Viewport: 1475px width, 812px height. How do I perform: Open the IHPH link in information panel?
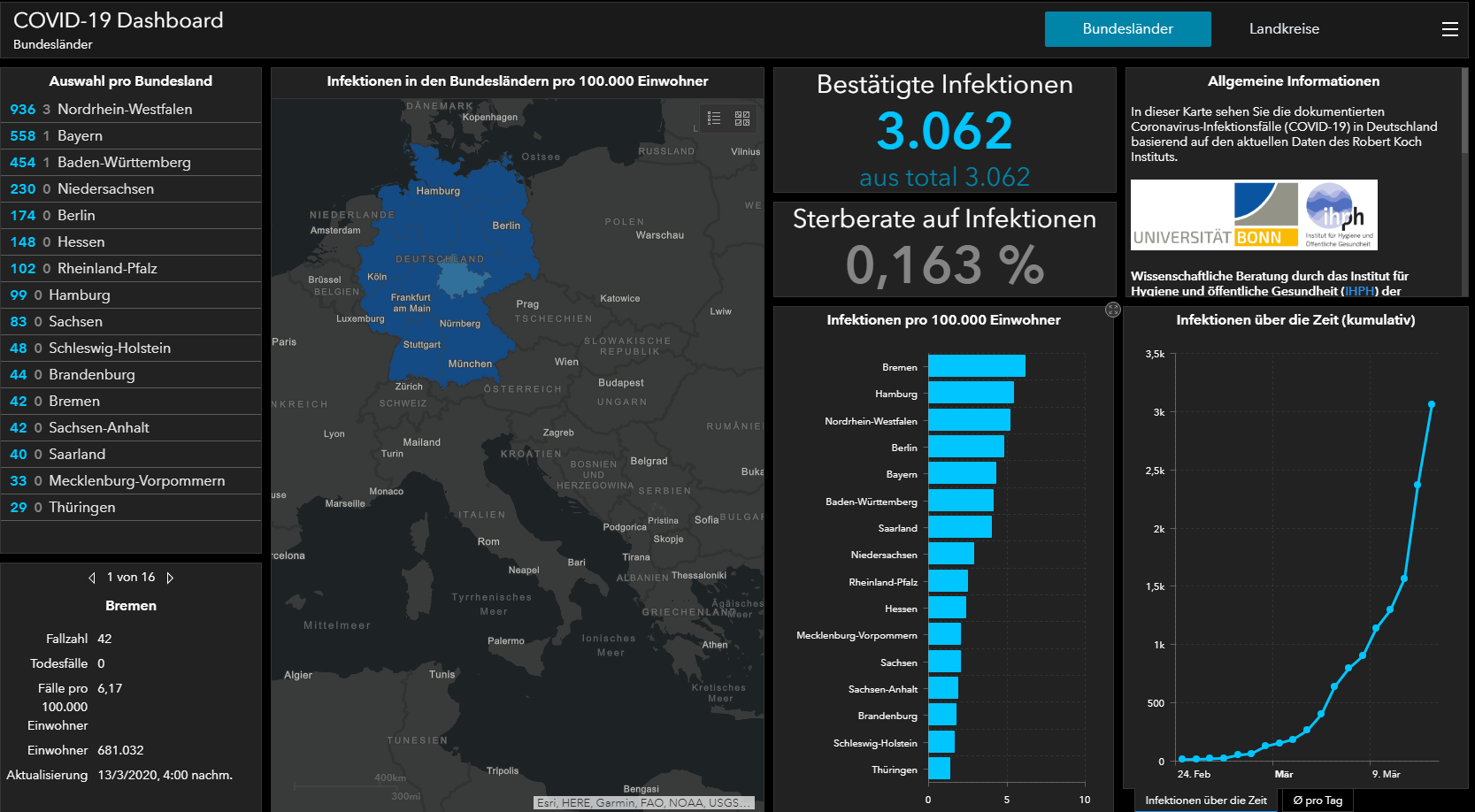(x=1360, y=291)
